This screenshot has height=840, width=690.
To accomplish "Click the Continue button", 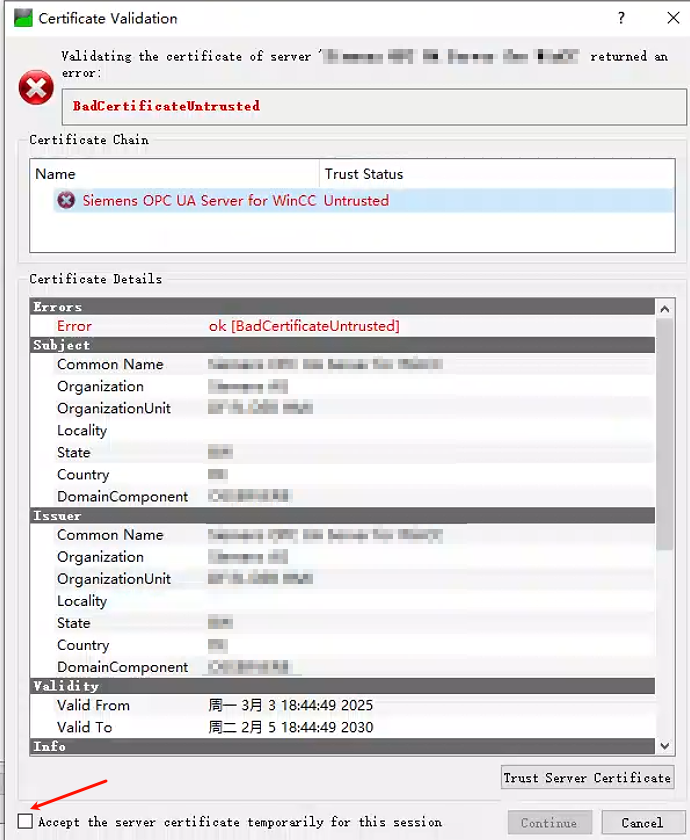I will (x=550, y=822).
